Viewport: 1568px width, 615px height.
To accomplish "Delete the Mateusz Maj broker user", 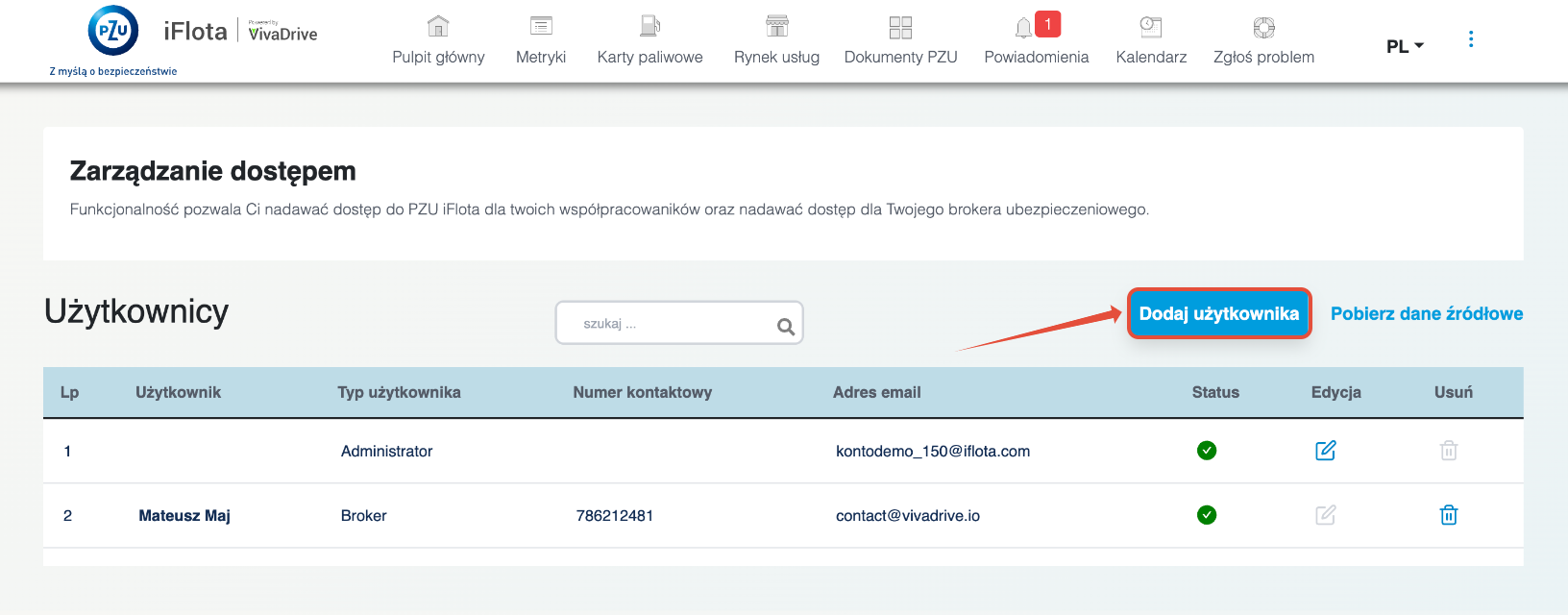I will 1449,515.
